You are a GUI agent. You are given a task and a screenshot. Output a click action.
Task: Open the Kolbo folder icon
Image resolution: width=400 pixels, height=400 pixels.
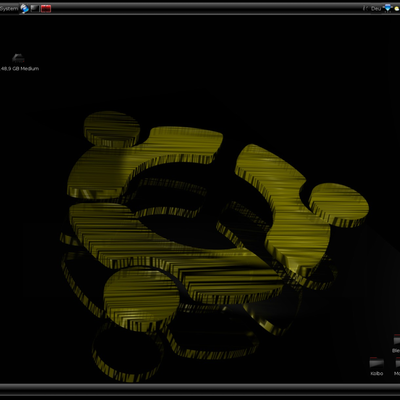(x=377, y=363)
